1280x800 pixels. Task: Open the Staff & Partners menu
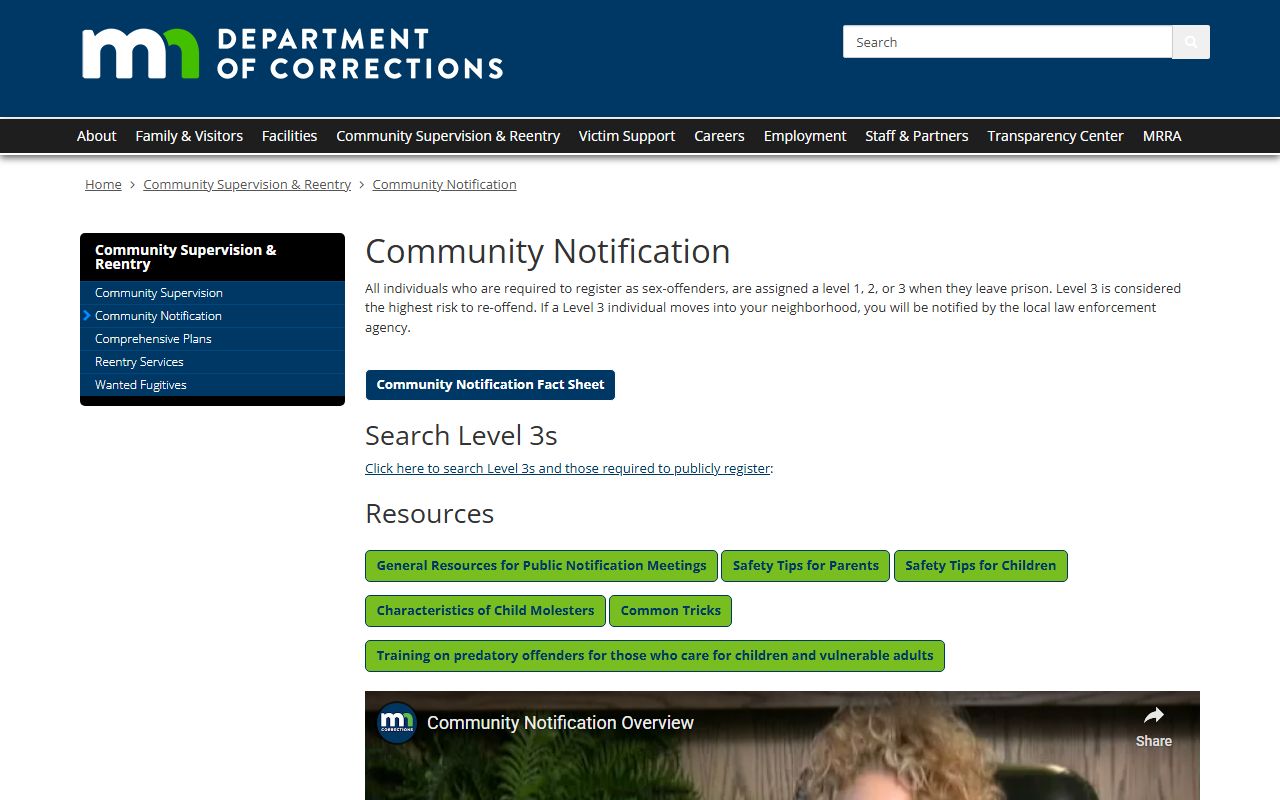click(x=917, y=136)
